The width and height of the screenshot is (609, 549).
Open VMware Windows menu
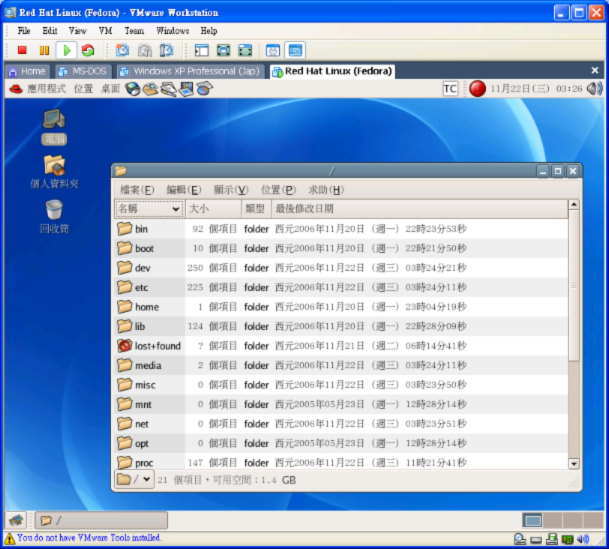[172, 31]
